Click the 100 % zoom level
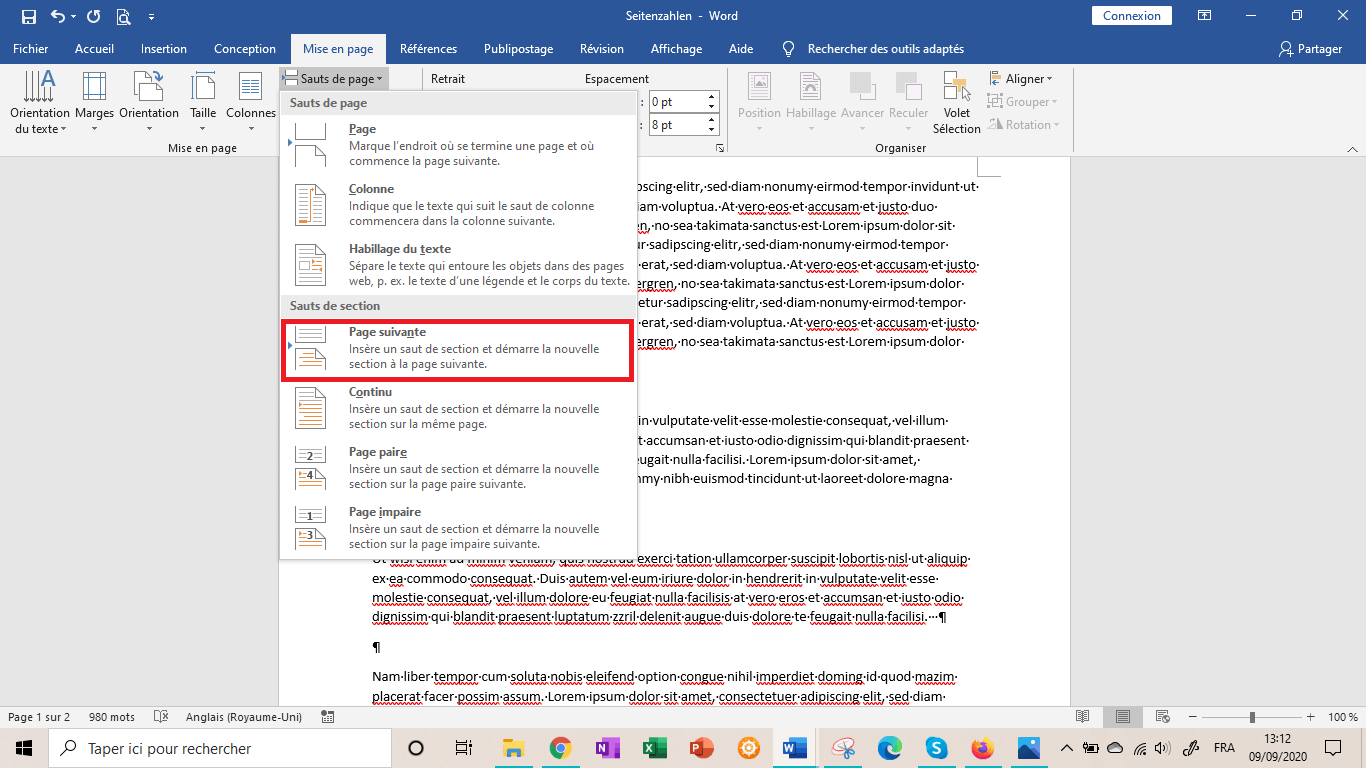1366x768 pixels. pos(1343,717)
